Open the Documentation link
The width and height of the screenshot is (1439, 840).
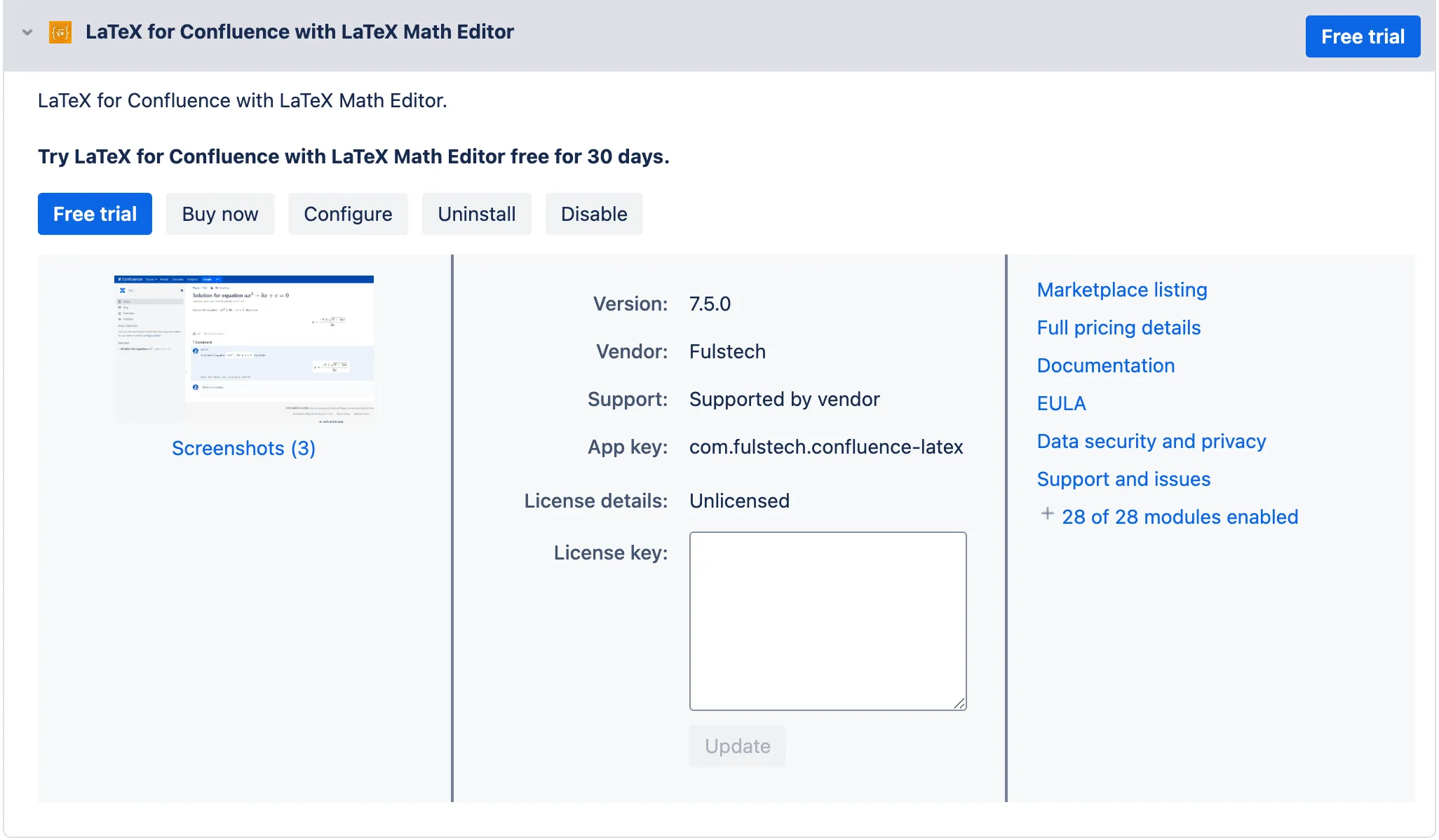point(1106,365)
